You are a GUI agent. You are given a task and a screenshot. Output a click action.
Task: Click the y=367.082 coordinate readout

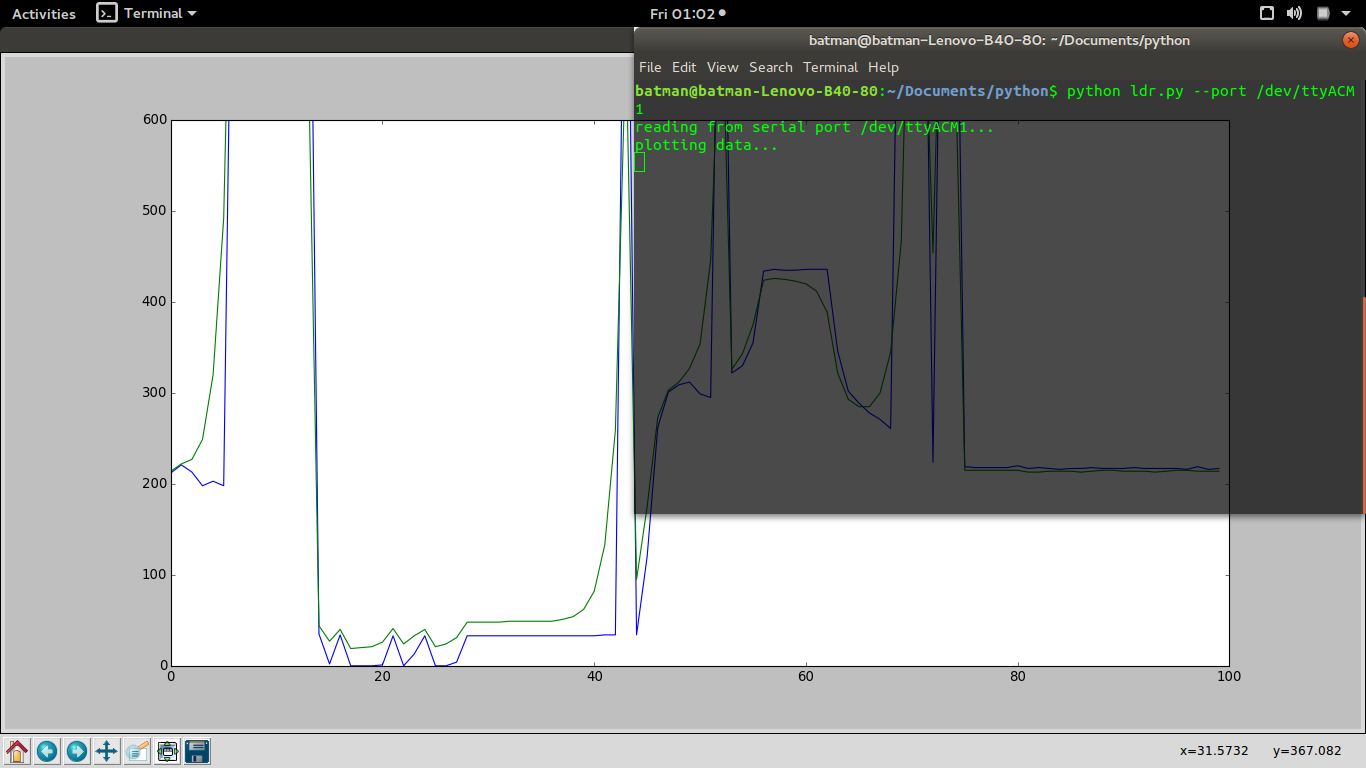click(1307, 751)
